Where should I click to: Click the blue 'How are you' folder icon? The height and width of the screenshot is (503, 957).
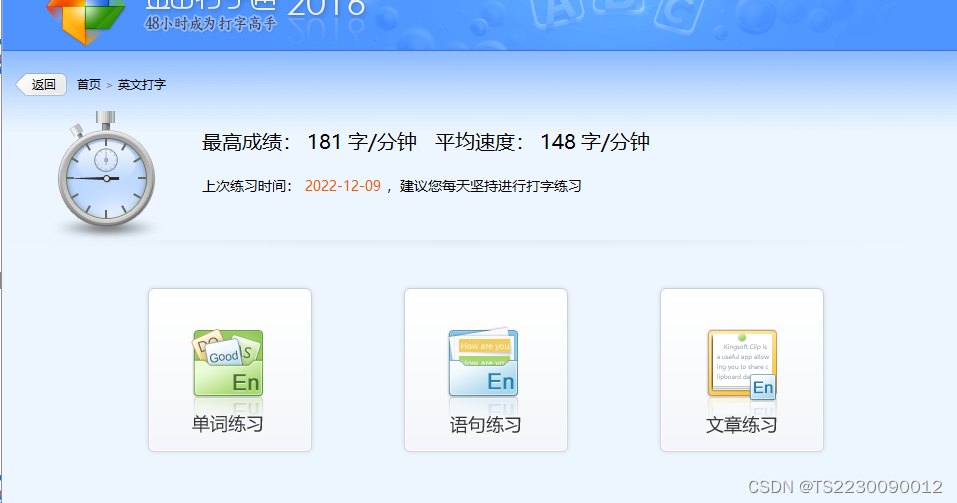(483, 363)
